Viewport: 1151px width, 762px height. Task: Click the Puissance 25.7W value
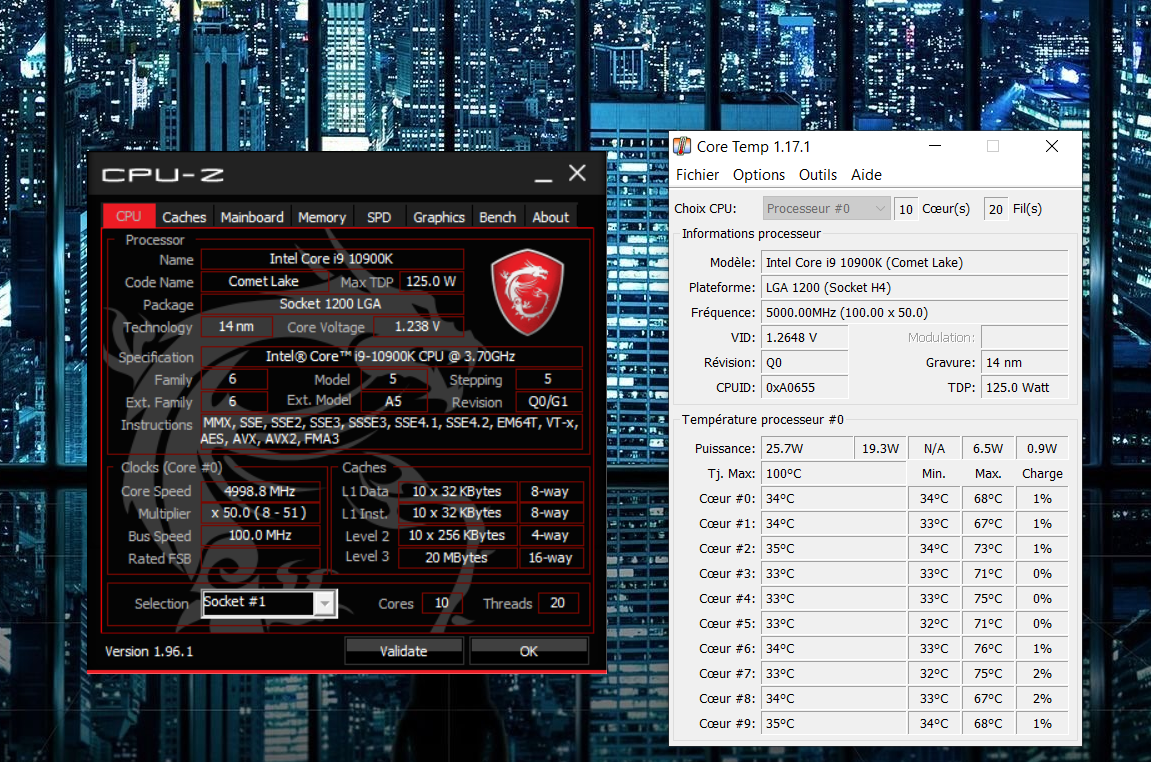coord(807,449)
